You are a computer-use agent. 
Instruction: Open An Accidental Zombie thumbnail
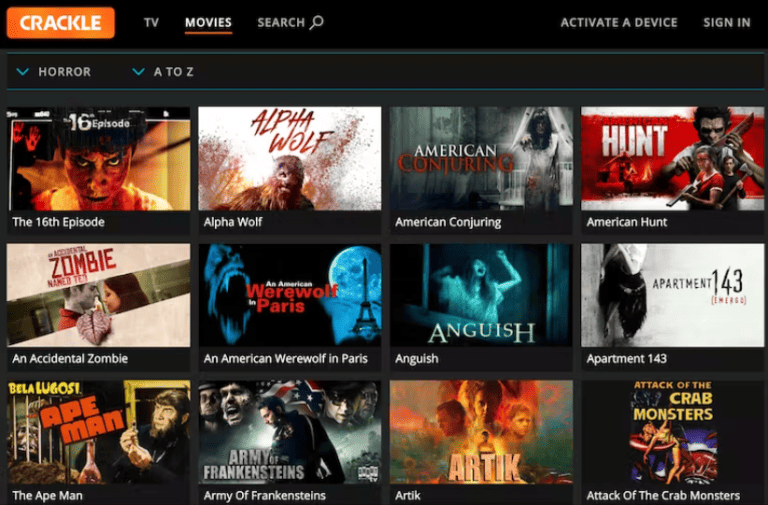[98, 295]
